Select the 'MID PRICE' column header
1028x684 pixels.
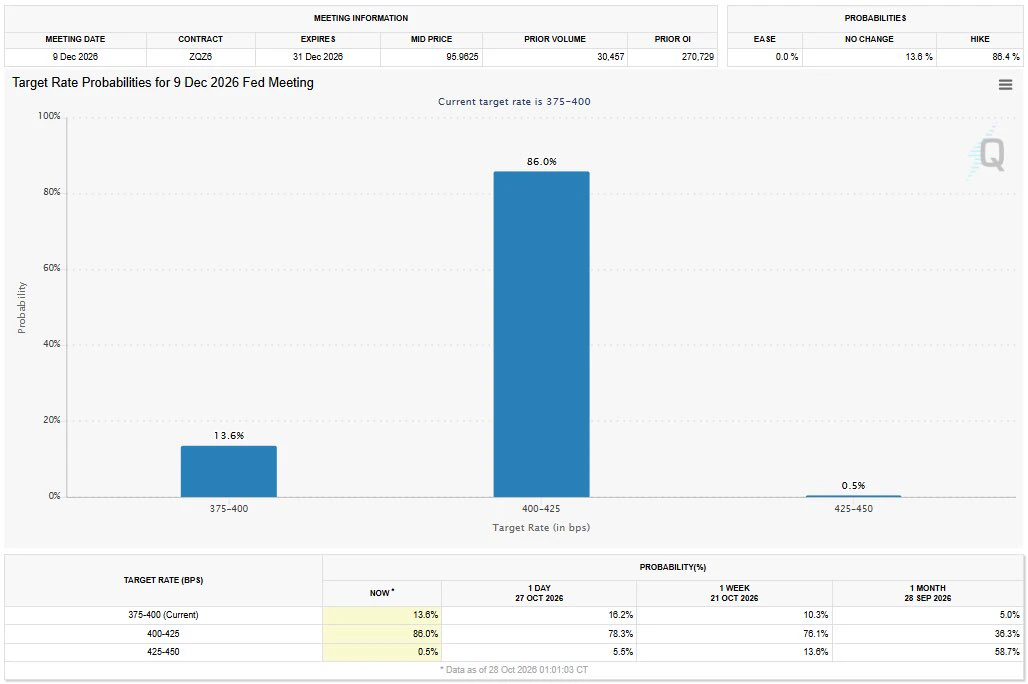click(x=431, y=39)
